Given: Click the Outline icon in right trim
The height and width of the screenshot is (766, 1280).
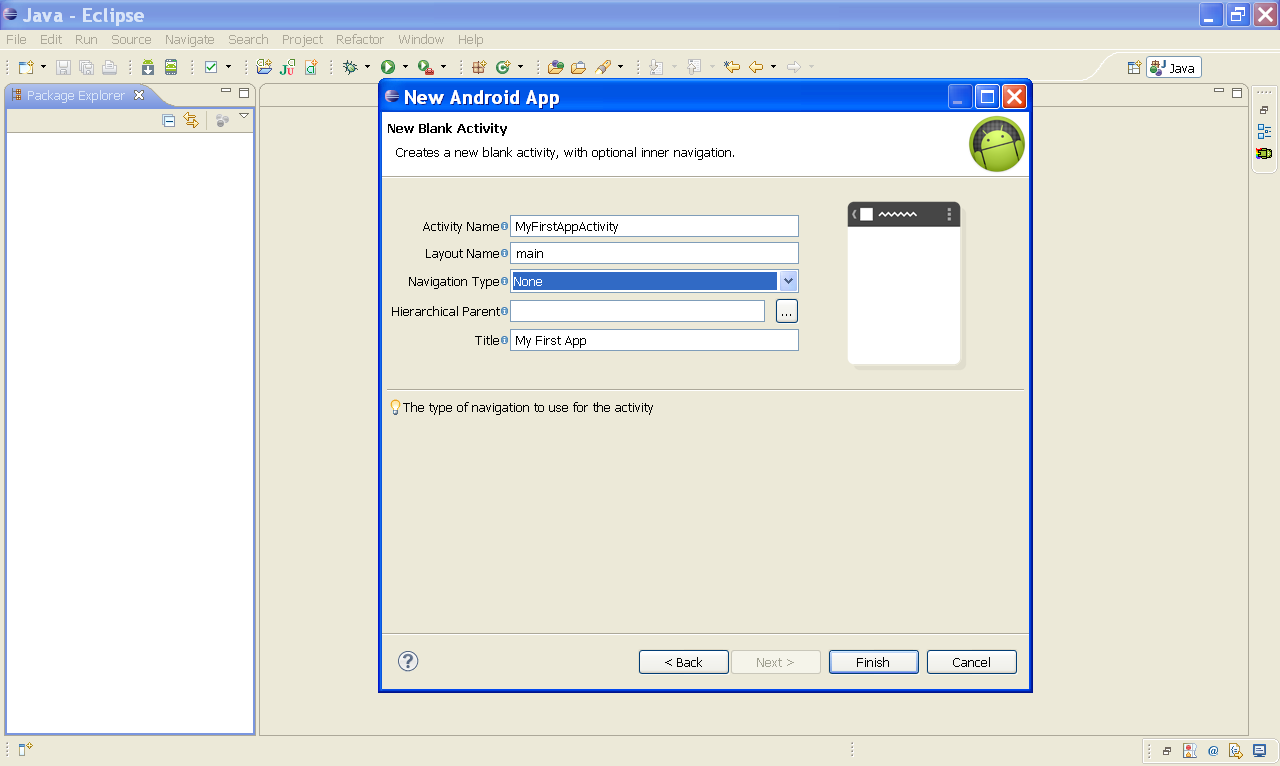Looking at the screenshot, I should click(x=1264, y=131).
